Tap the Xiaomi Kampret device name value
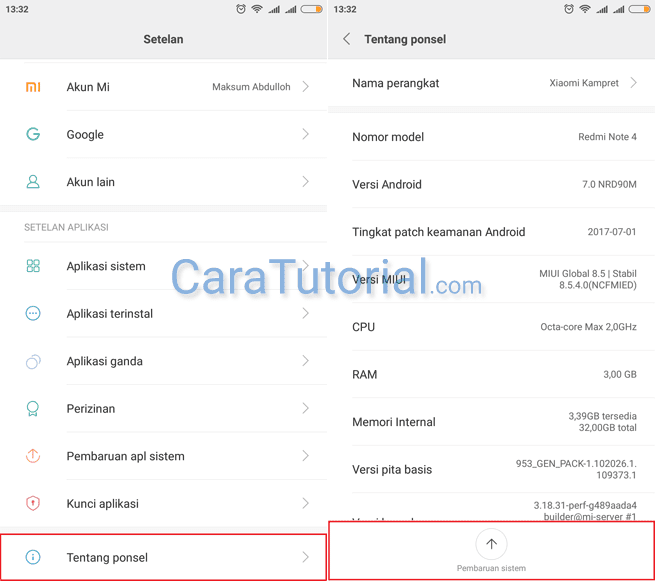The width and height of the screenshot is (655, 581). [584, 83]
